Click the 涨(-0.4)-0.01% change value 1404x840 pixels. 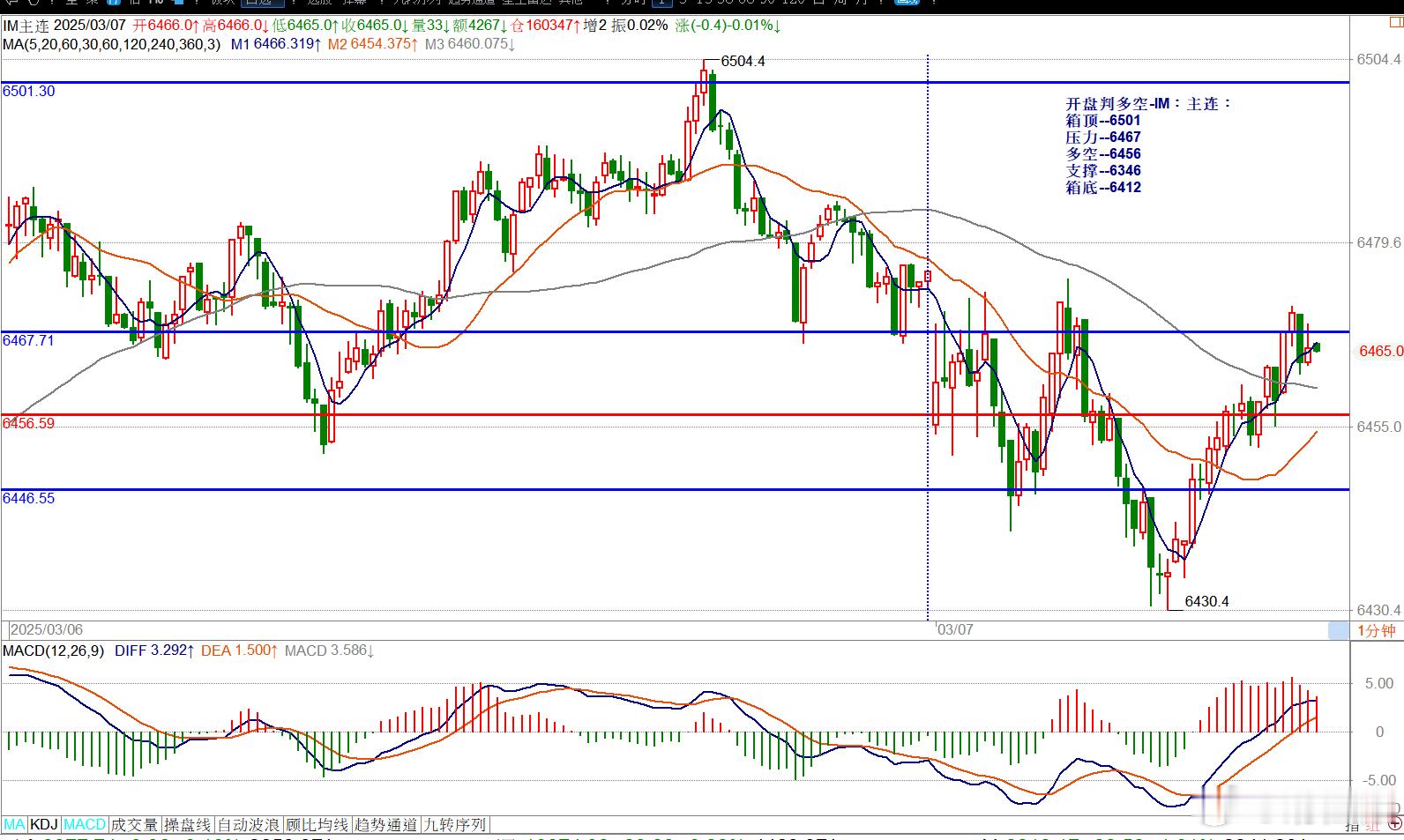[728, 26]
